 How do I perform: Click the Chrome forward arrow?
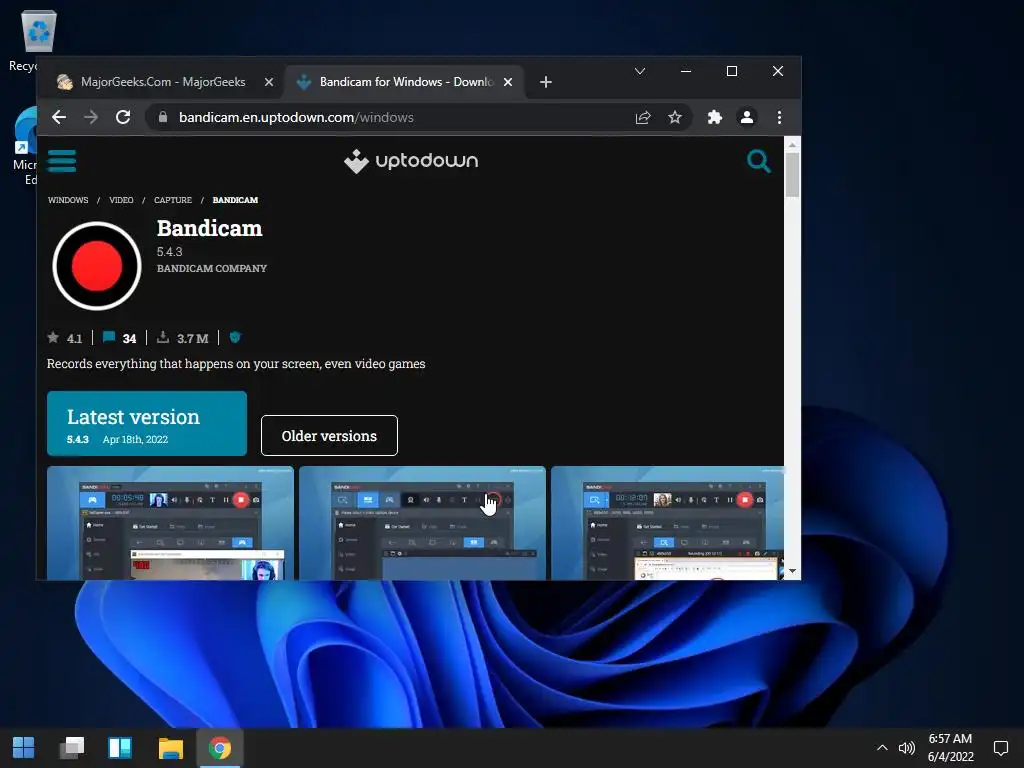[x=91, y=117]
